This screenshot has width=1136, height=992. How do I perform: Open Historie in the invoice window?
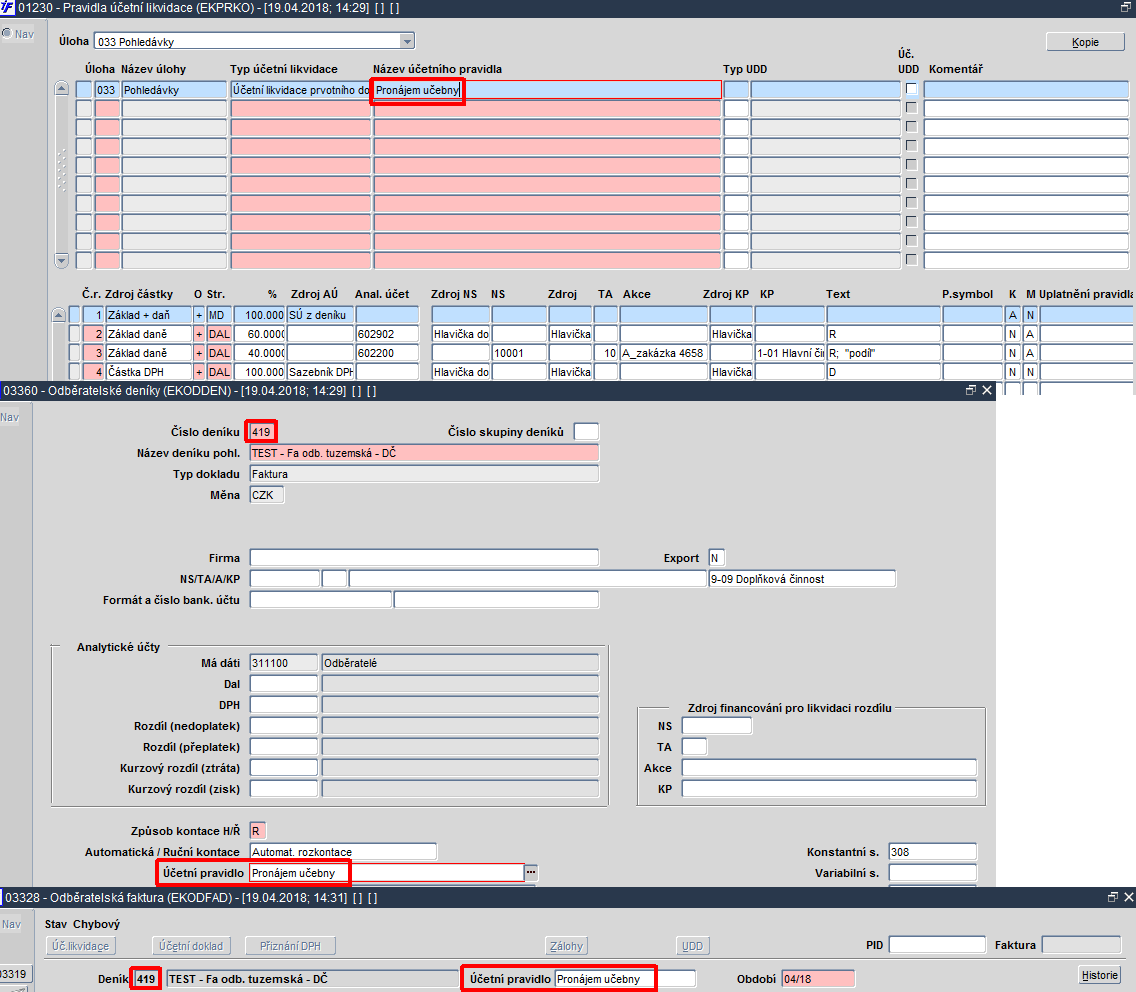click(1100, 975)
